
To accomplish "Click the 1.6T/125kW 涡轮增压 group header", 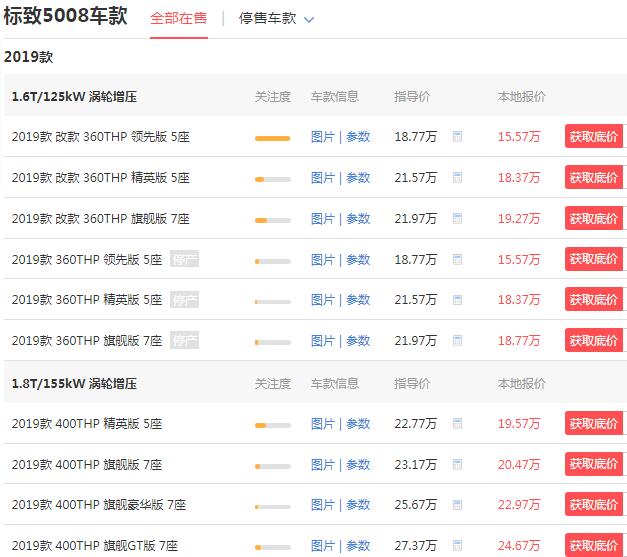I will coord(74,96).
